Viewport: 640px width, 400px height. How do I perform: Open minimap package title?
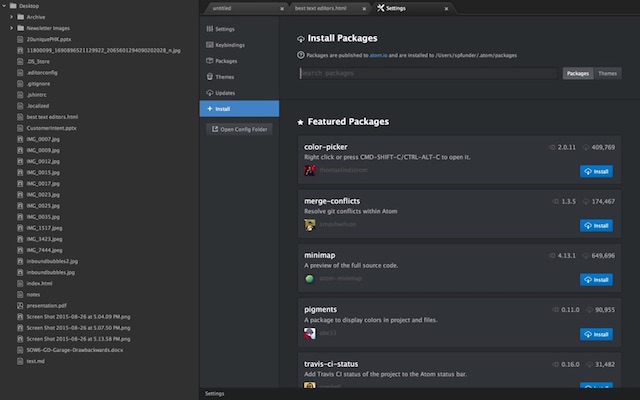tap(320, 255)
